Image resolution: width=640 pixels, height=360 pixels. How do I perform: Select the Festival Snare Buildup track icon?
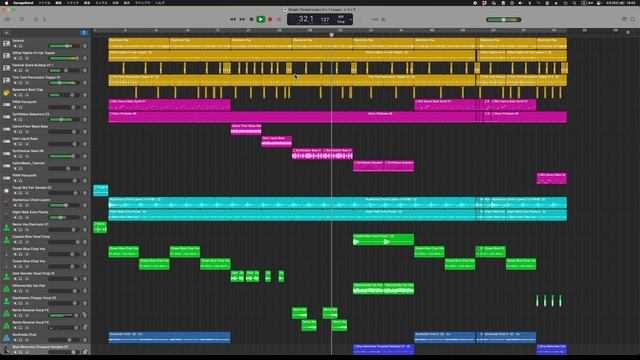[6, 68]
